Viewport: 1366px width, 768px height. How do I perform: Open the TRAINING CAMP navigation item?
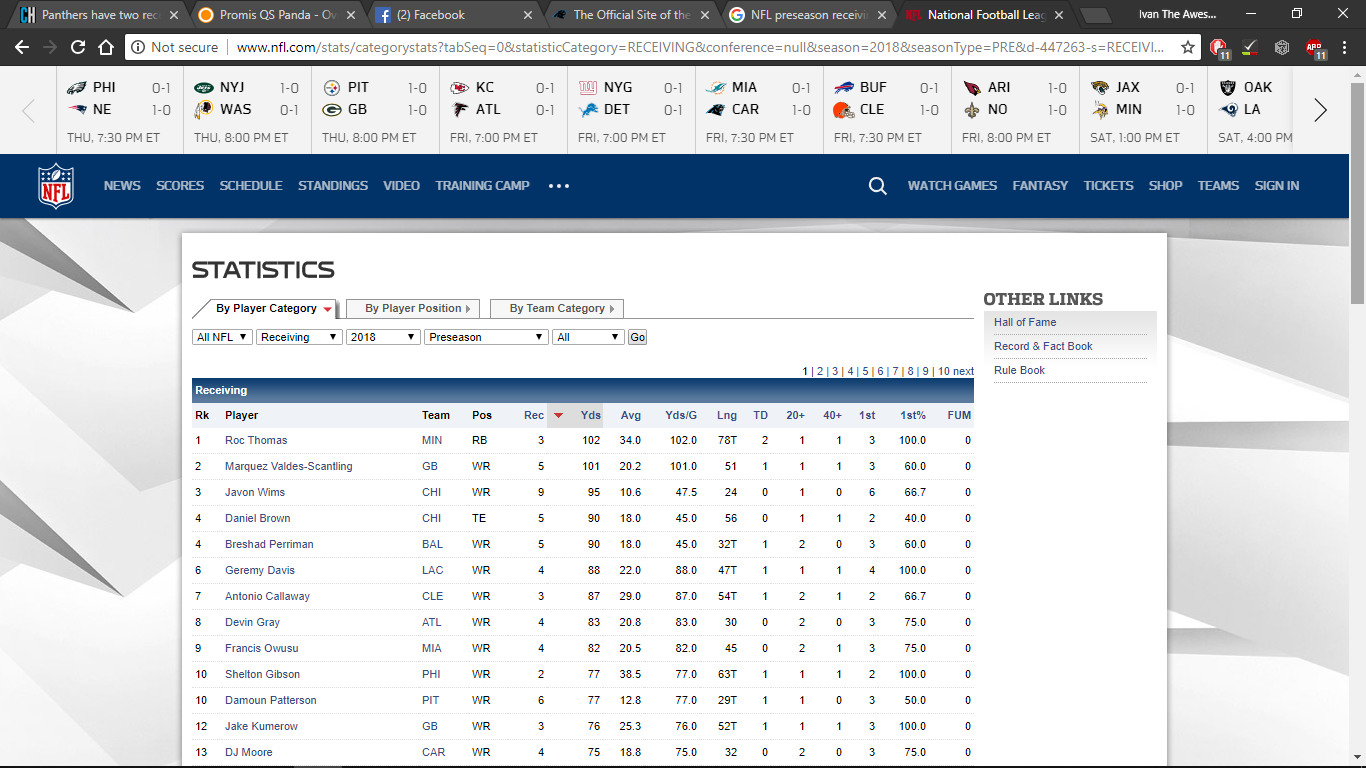click(x=483, y=185)
